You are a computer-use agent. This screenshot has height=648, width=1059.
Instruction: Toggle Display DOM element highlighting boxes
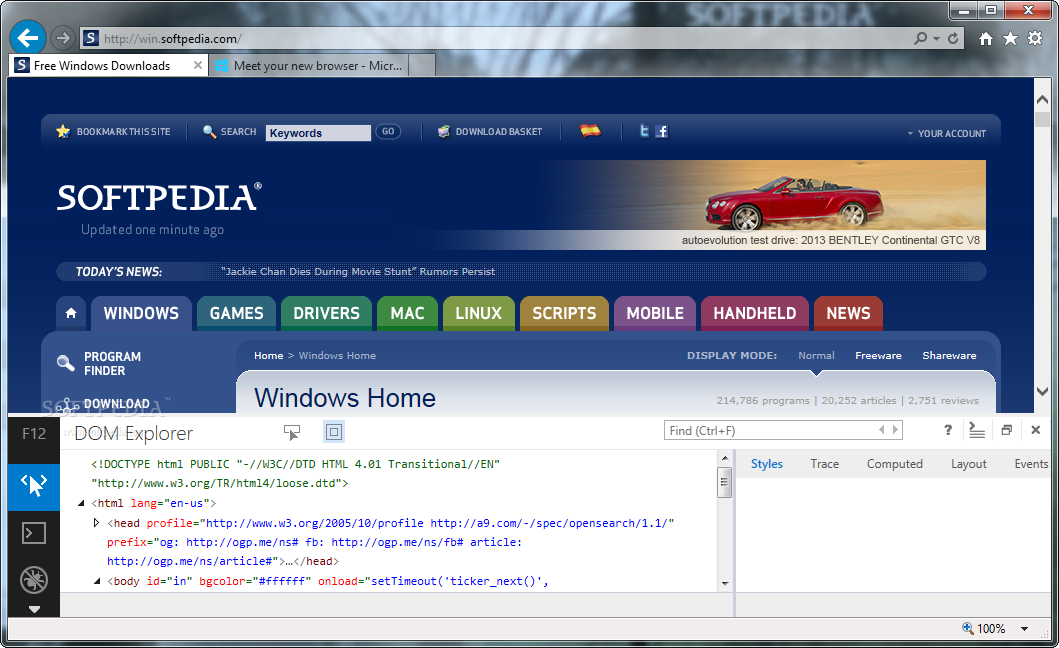(334, 432)
